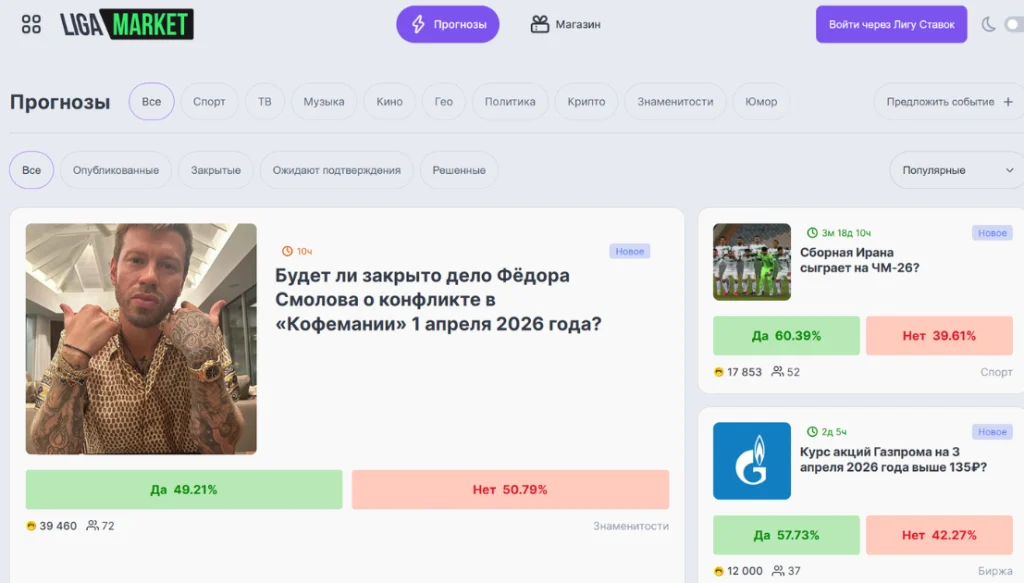Click Знаменитости label on Смолов card
The height and width of the screenshot is (583, 1024).
pyautogui.click(x=631, y=526)
